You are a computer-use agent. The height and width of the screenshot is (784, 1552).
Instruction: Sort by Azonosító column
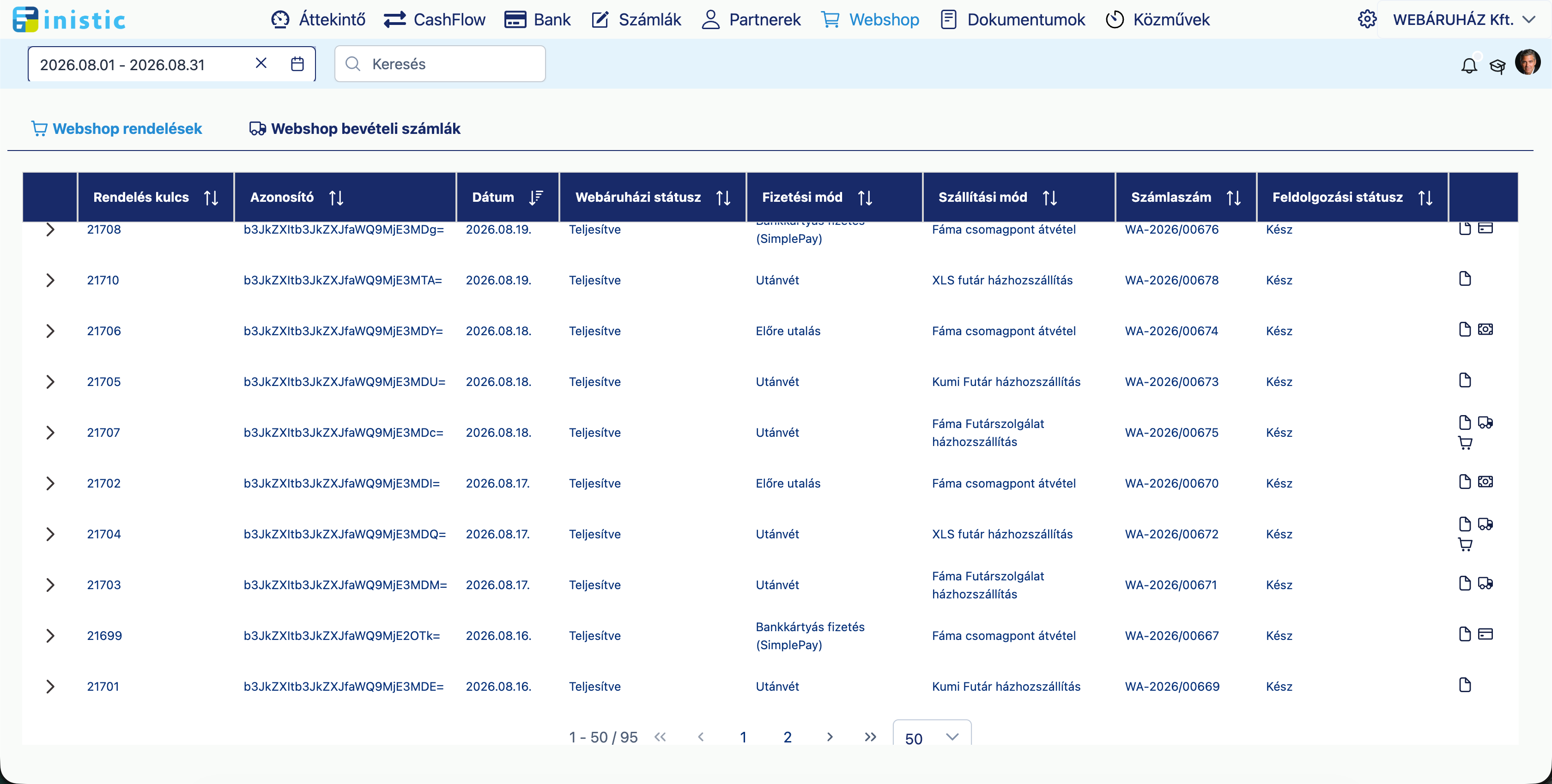(336, 198)
